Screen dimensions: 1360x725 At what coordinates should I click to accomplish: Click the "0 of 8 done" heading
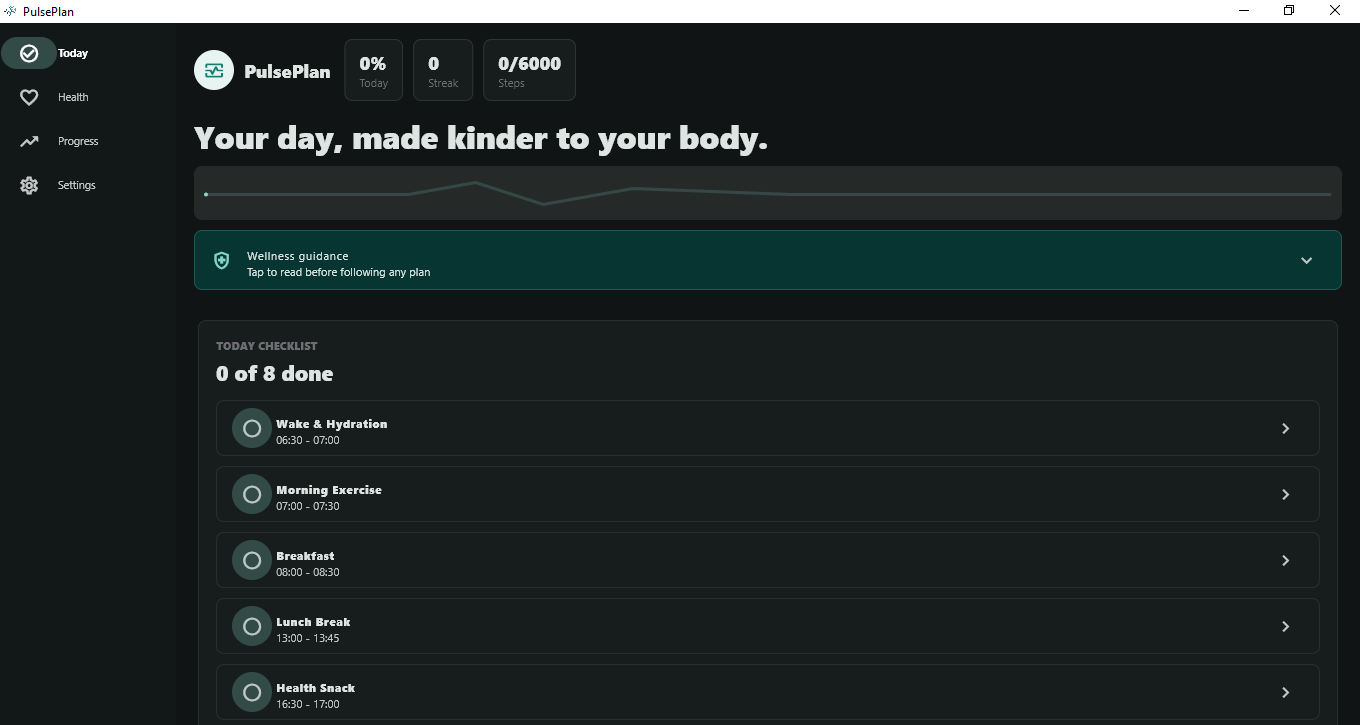click(x=275, y=374)
